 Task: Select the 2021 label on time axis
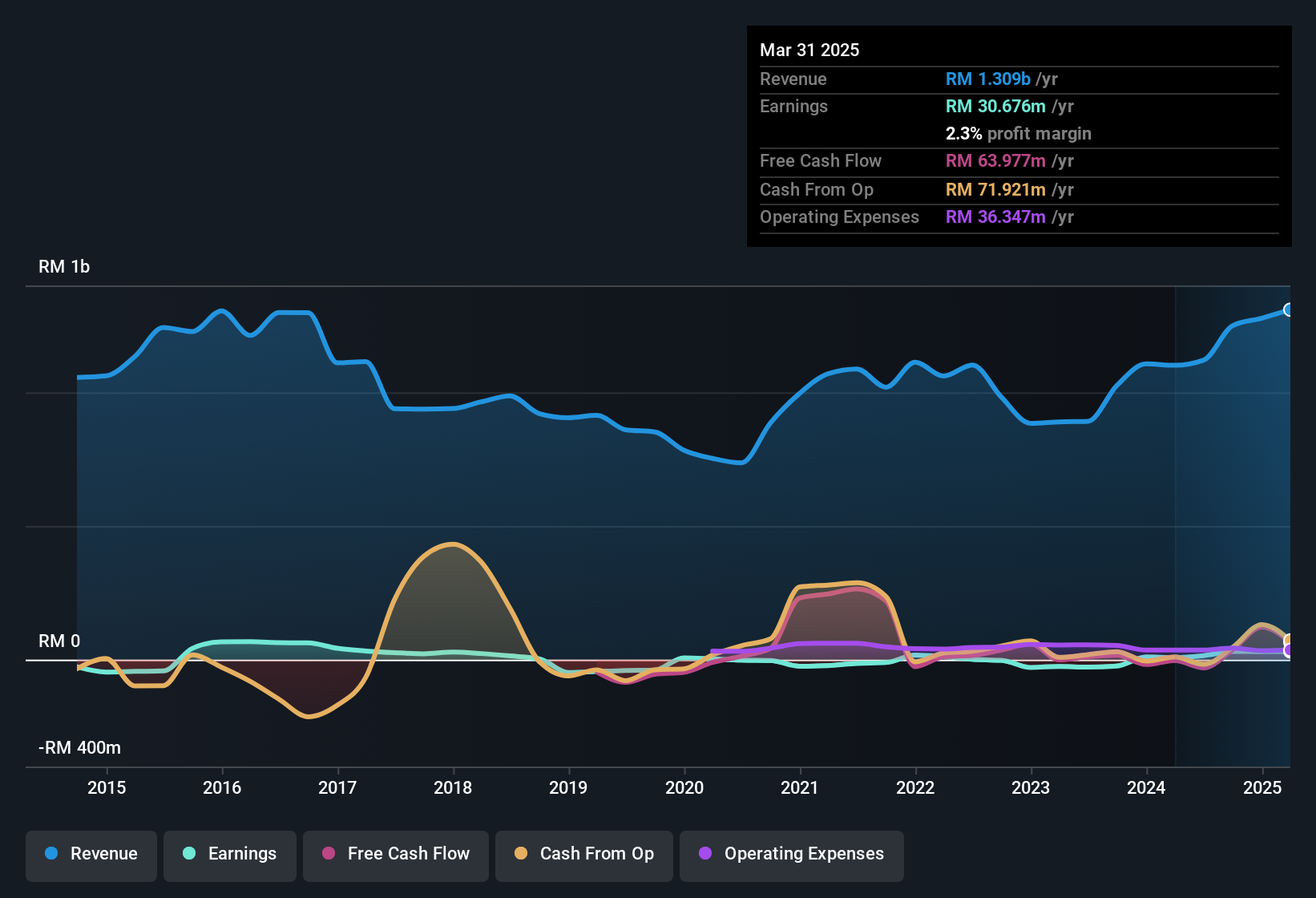pyautogui.click(x=800, y=787)
